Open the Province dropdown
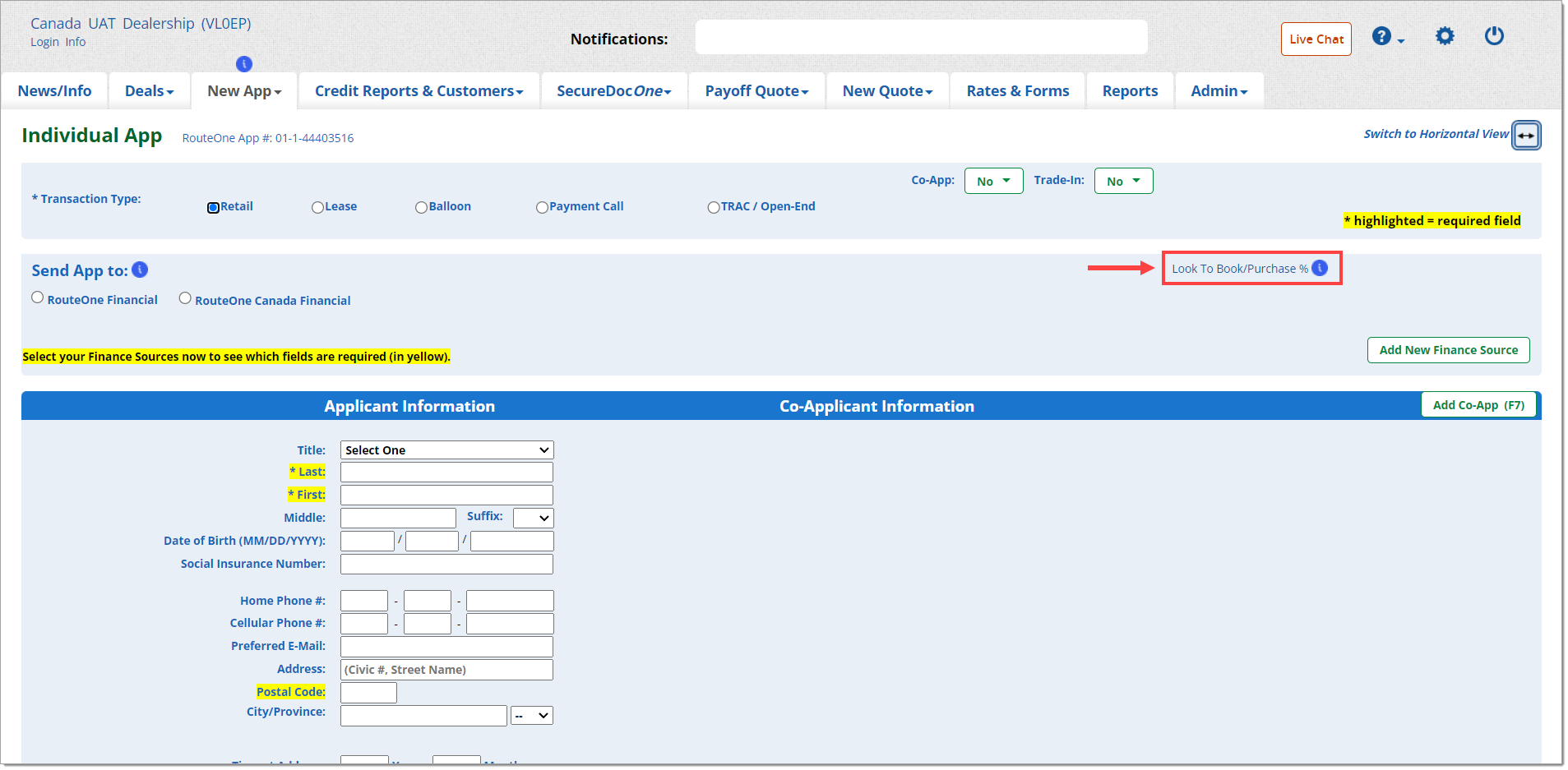 (x=532, y=716)
